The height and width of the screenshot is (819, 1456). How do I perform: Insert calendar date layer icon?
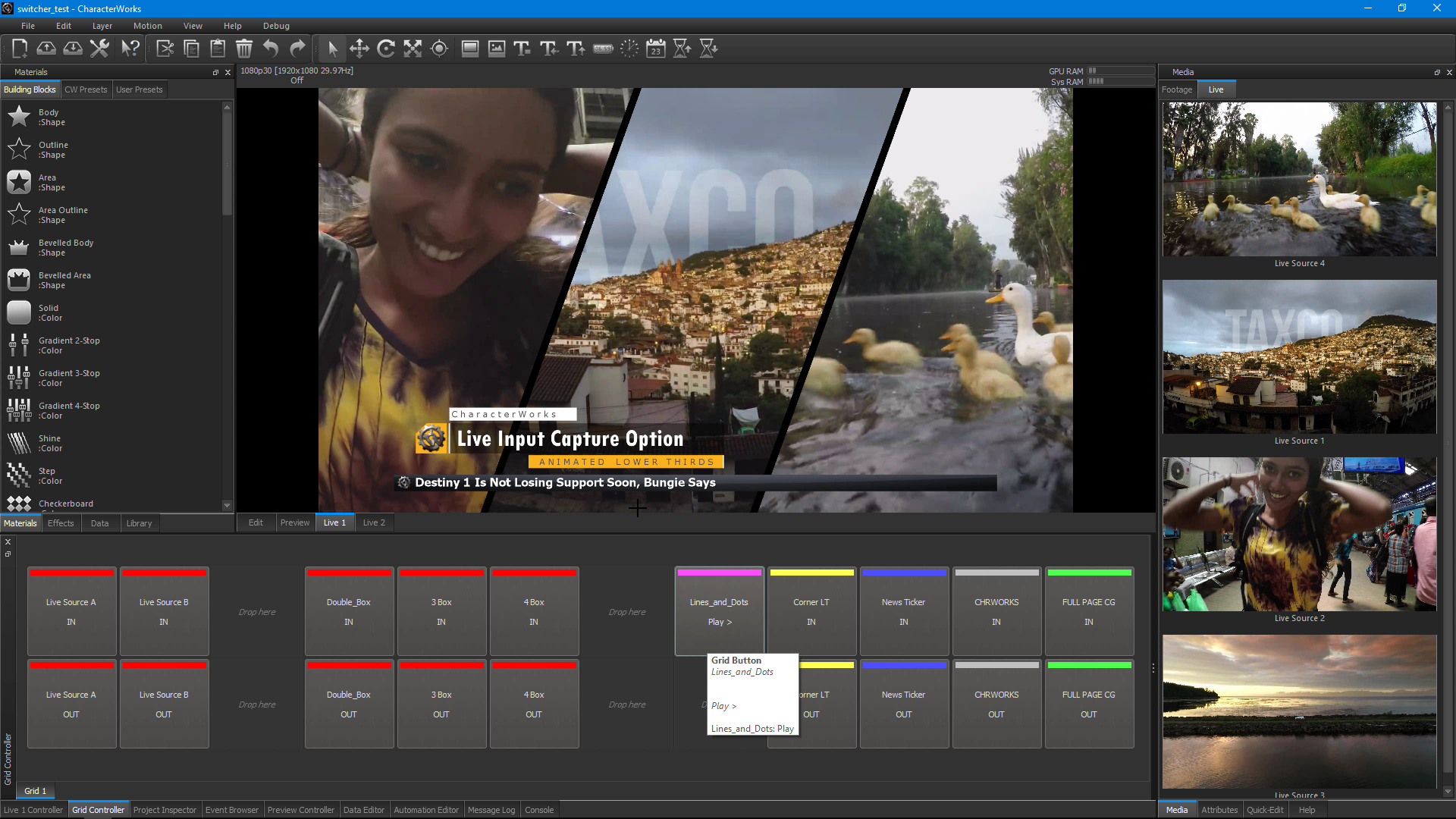[x=656, y=49]
